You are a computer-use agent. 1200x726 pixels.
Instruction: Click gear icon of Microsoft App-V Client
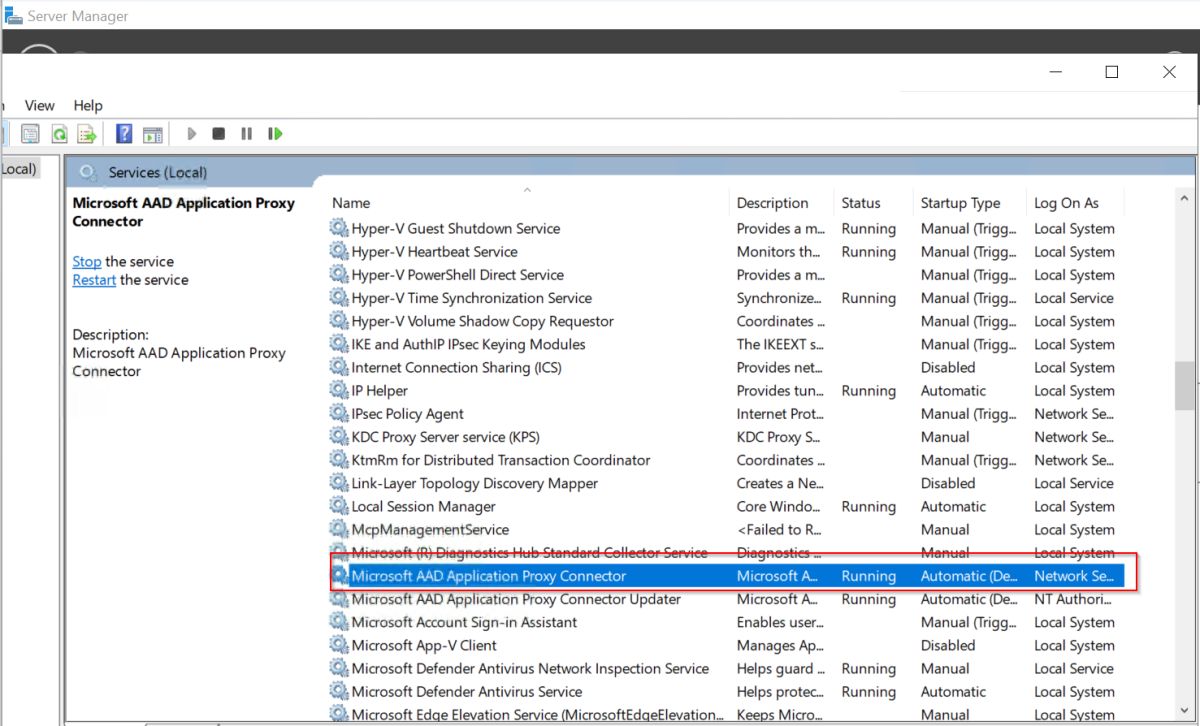click(339, 645)
